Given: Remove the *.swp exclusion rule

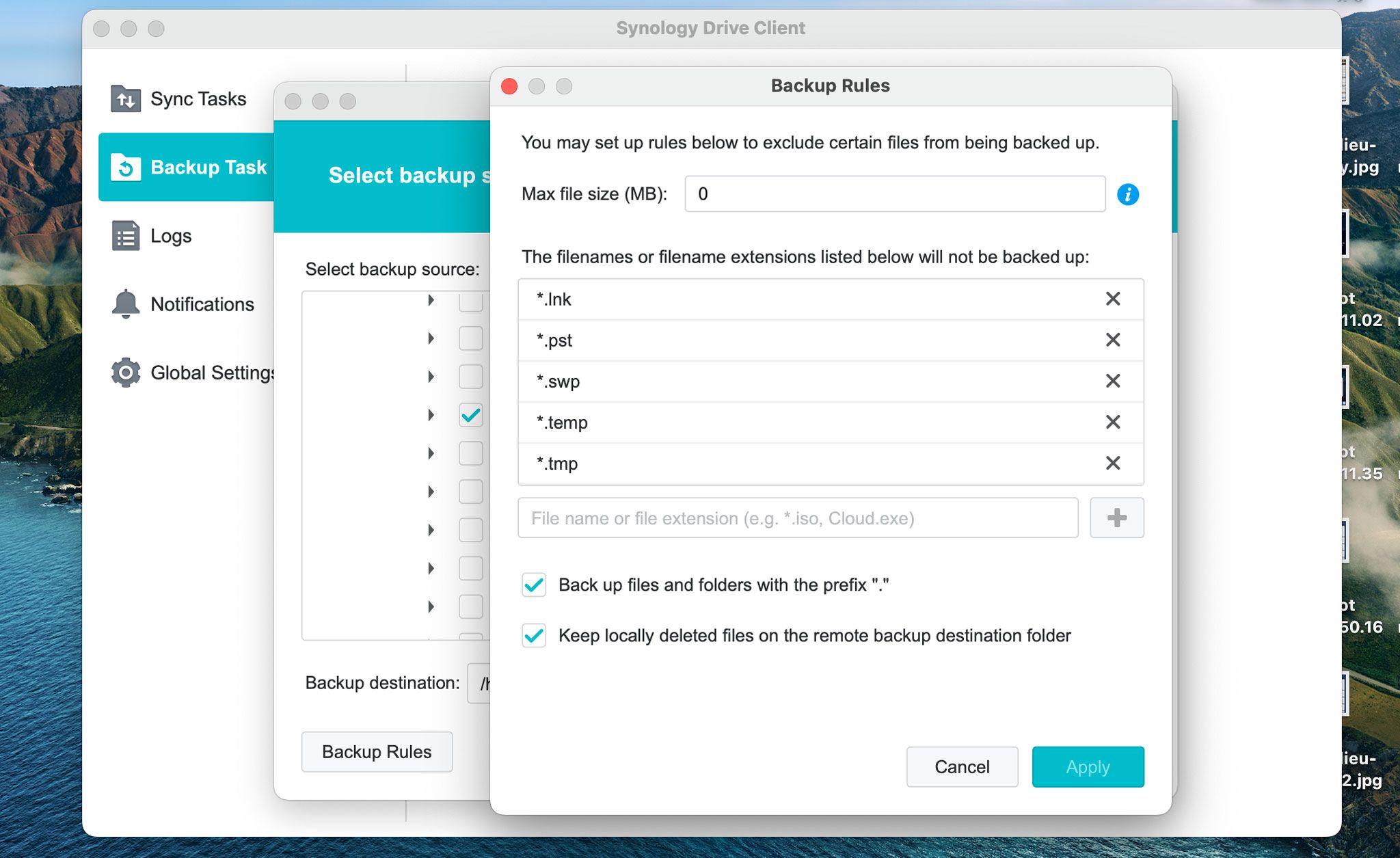Looking at the screenshot, I should tap(1113, 381).
